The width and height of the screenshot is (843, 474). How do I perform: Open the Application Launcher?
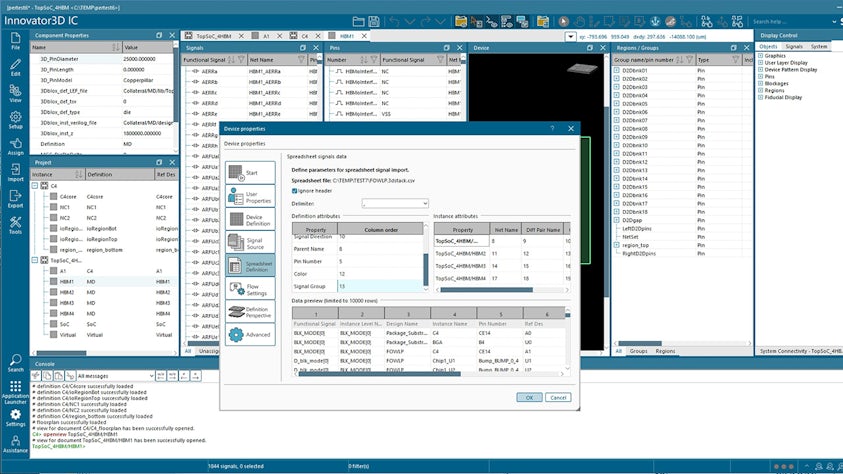tap(15, 393)
